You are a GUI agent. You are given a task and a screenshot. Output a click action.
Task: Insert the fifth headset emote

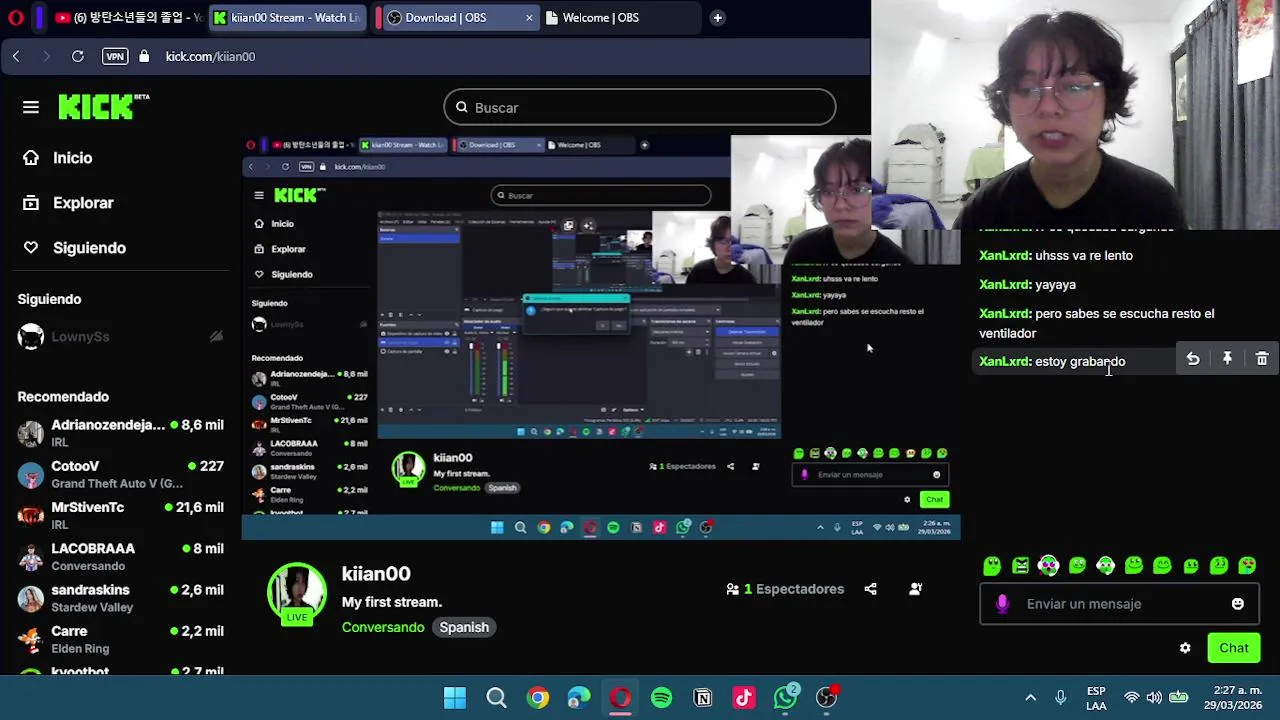pyautogui.click(x=1105, y=566)
